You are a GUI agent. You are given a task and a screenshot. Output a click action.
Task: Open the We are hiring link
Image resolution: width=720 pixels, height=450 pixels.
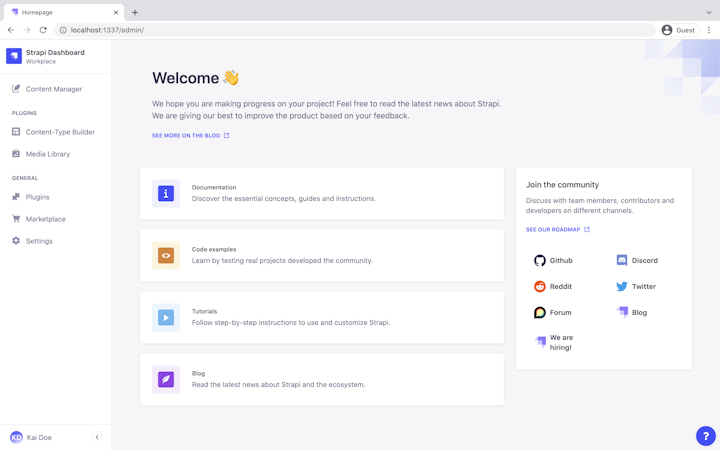point(554,343)
